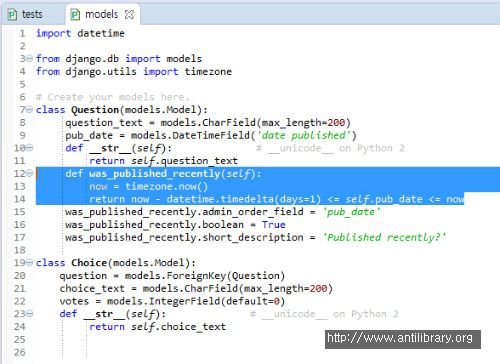
Task: Click 'Choice' class name on line 19
Action: (89, 263)
